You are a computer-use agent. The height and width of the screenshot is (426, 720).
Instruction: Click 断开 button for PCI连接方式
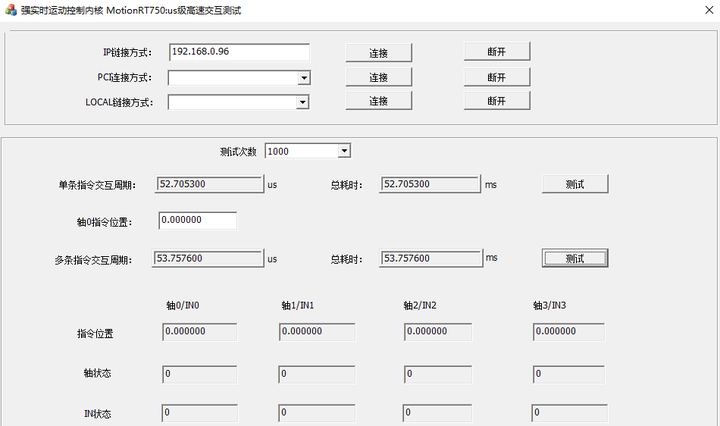pos(497,77)
